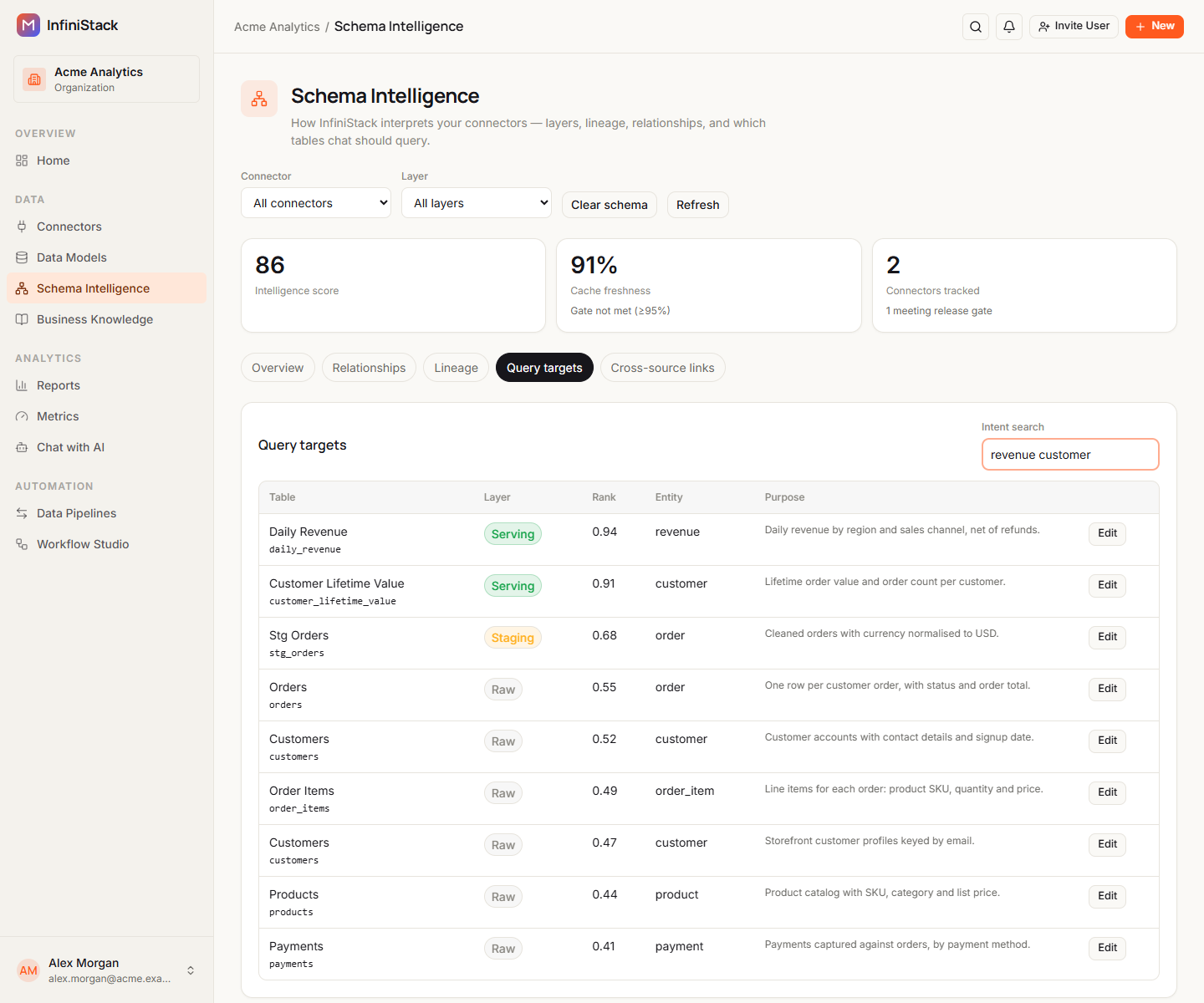Image resolution: width=1204 pixels, height=1003 pixels.
Task: Edit the Stg Orders row
Action: click(1107, 637)
